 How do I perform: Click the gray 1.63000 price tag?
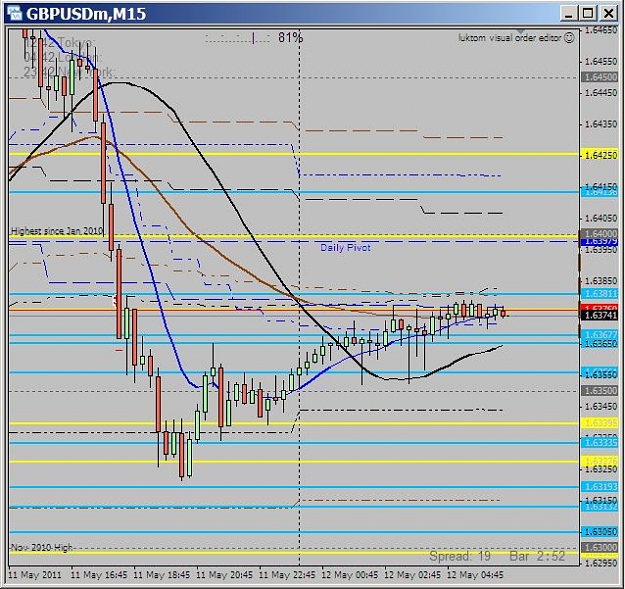click(599, 548)
